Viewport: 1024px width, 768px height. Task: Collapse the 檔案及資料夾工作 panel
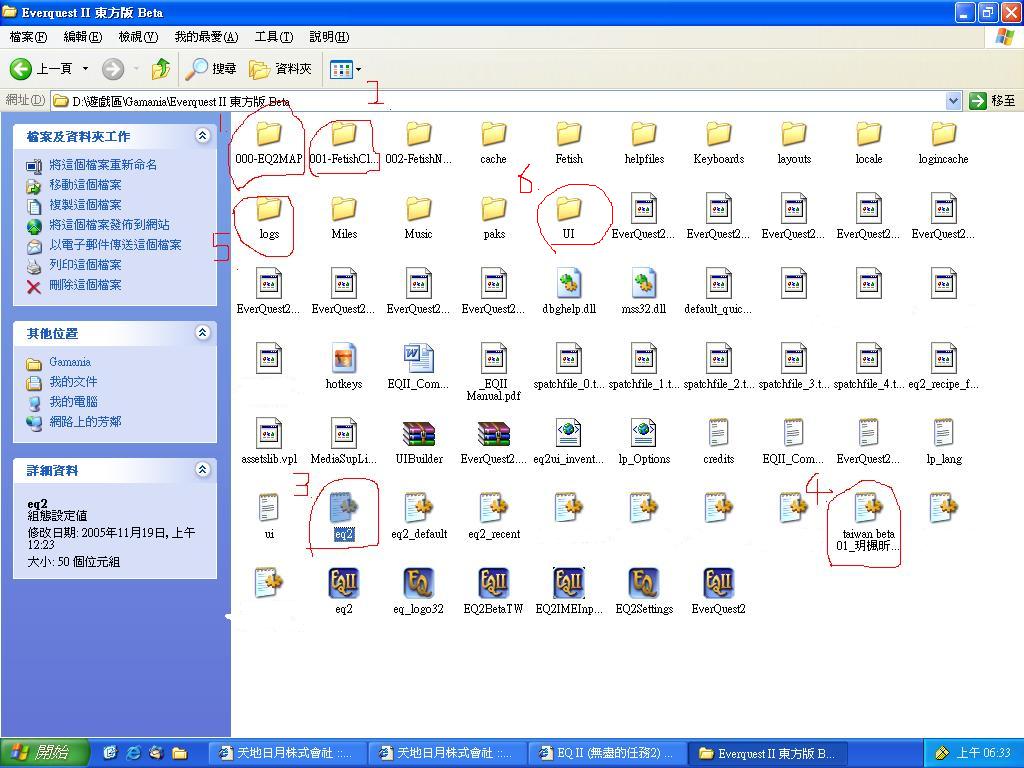[202, 136]
